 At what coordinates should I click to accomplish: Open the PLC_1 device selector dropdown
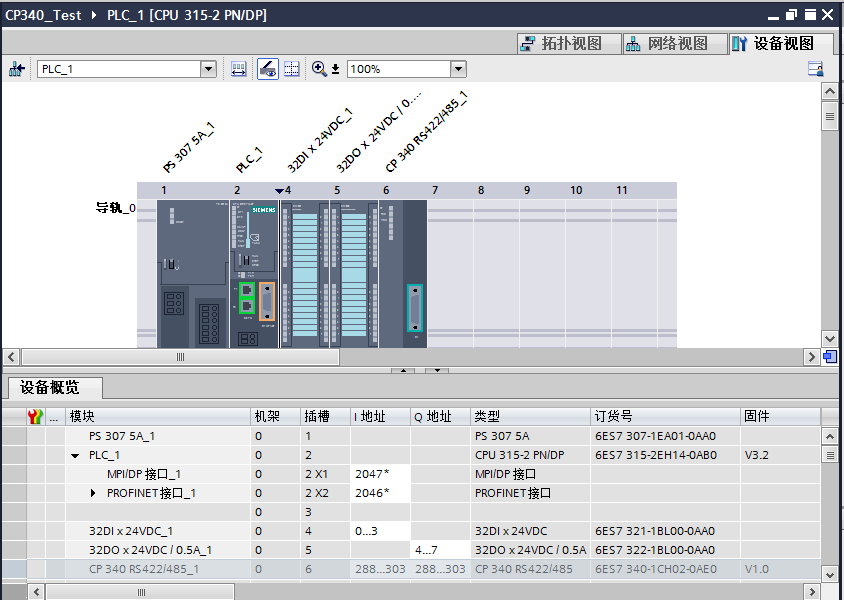click(x=208, y=69)
